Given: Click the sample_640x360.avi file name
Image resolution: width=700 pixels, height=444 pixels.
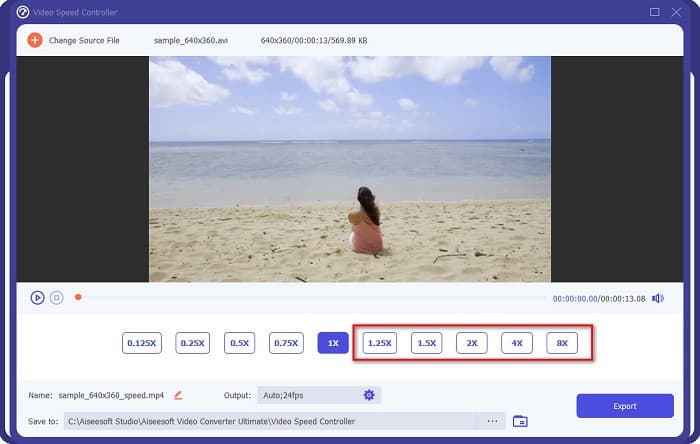Looking at the screenshot, I should [191, 40].
